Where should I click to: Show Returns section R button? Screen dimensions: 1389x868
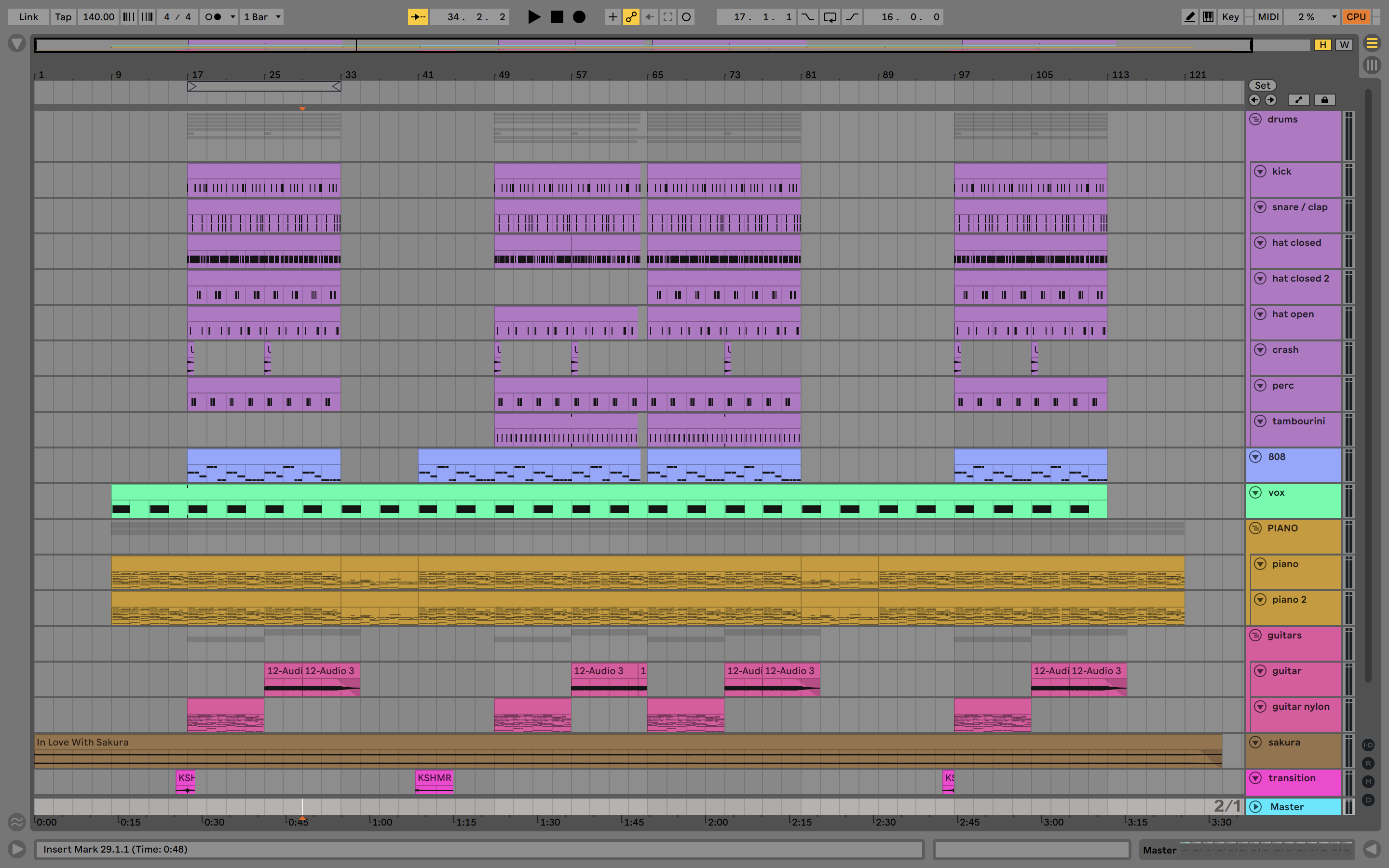tap(1368, 763)
